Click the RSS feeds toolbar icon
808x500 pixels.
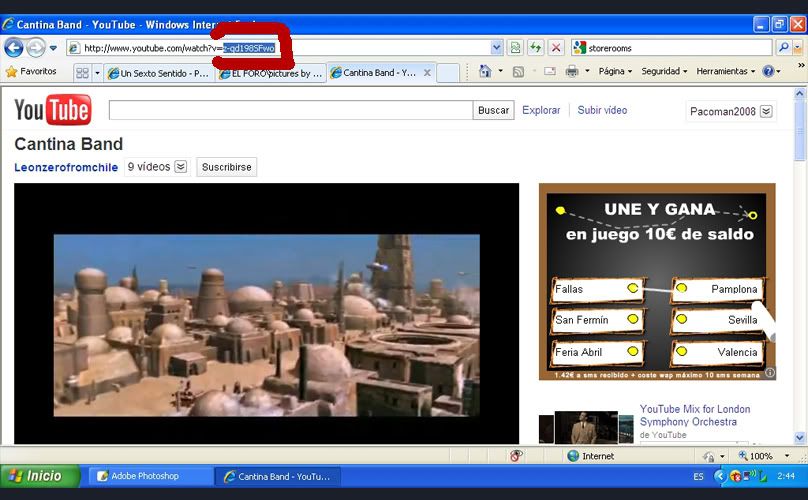click(518, 72)
